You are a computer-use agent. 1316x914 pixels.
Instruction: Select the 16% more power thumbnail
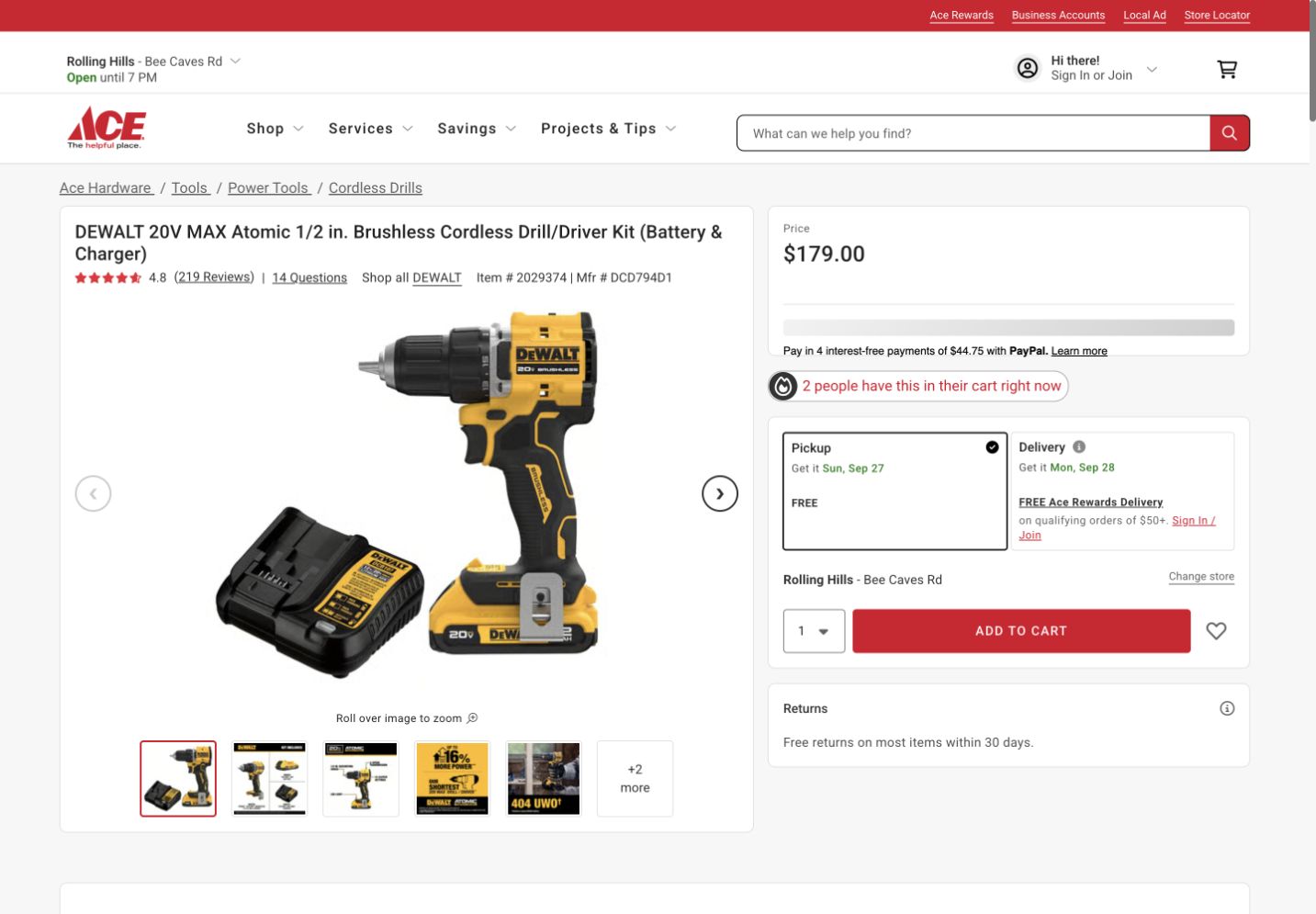(452, 779)
